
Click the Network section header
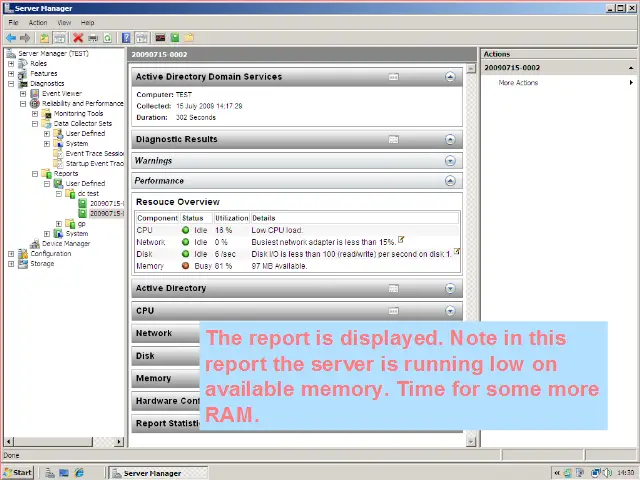[x=165, y=333]
